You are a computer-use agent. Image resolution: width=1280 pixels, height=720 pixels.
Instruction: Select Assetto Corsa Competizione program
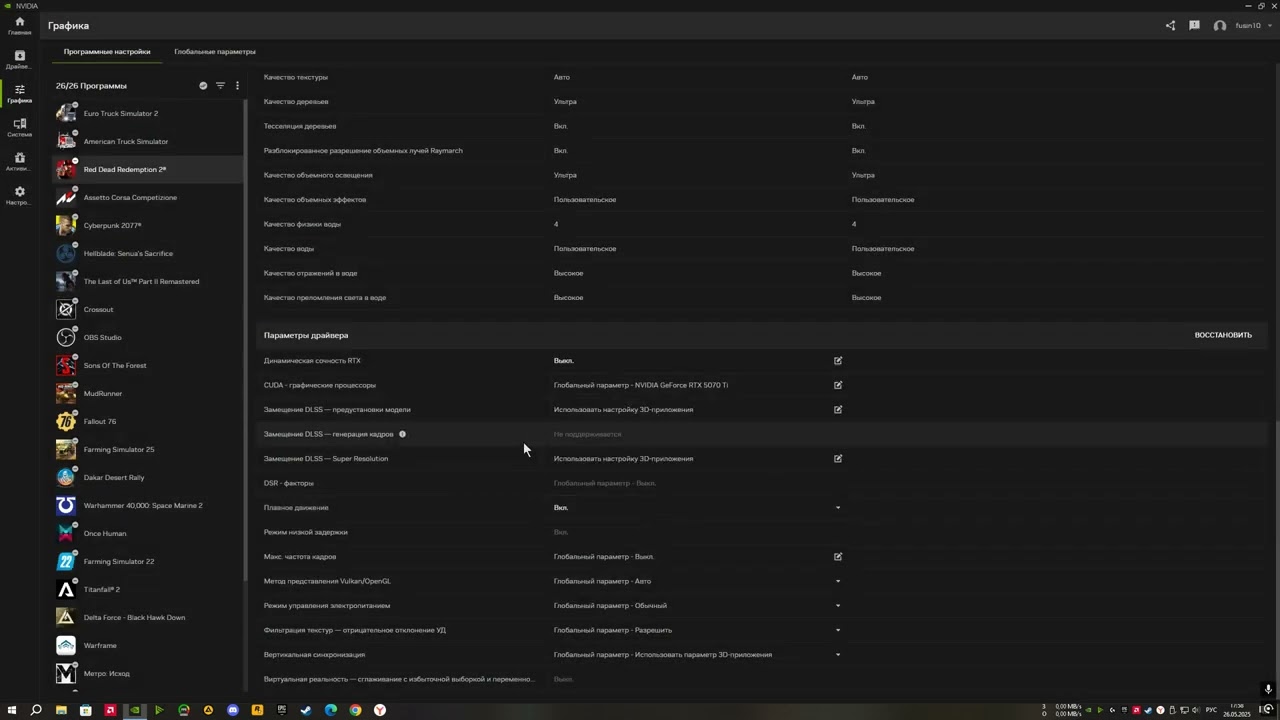click(148, 198)
